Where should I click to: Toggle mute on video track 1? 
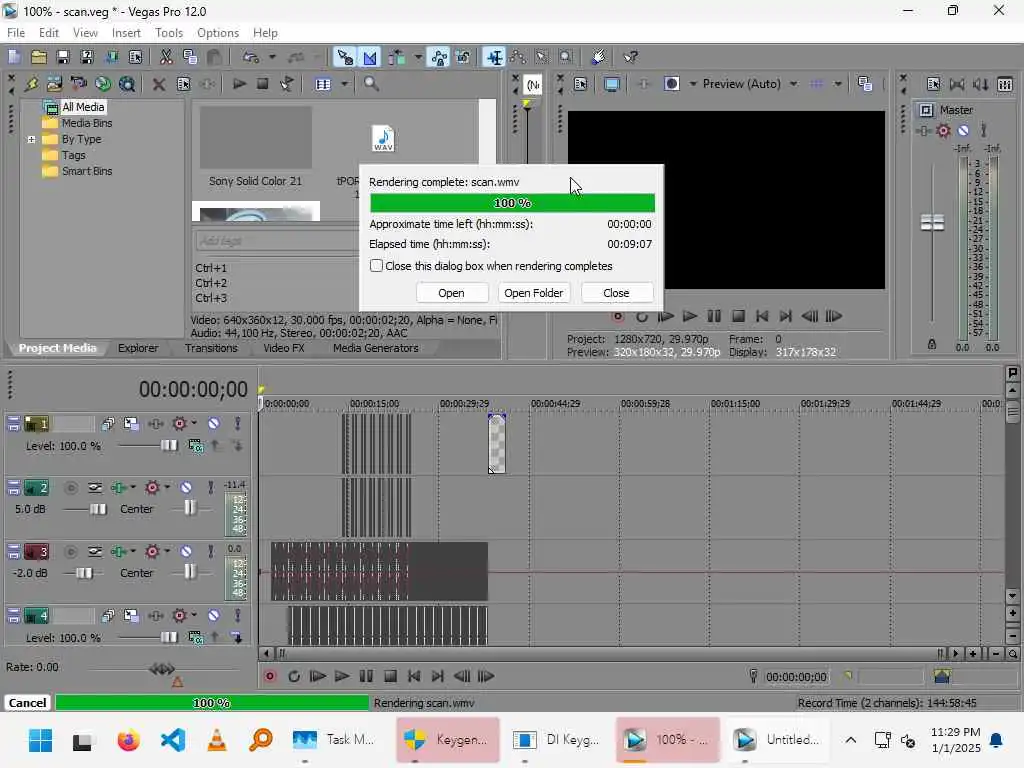(214, 424)
